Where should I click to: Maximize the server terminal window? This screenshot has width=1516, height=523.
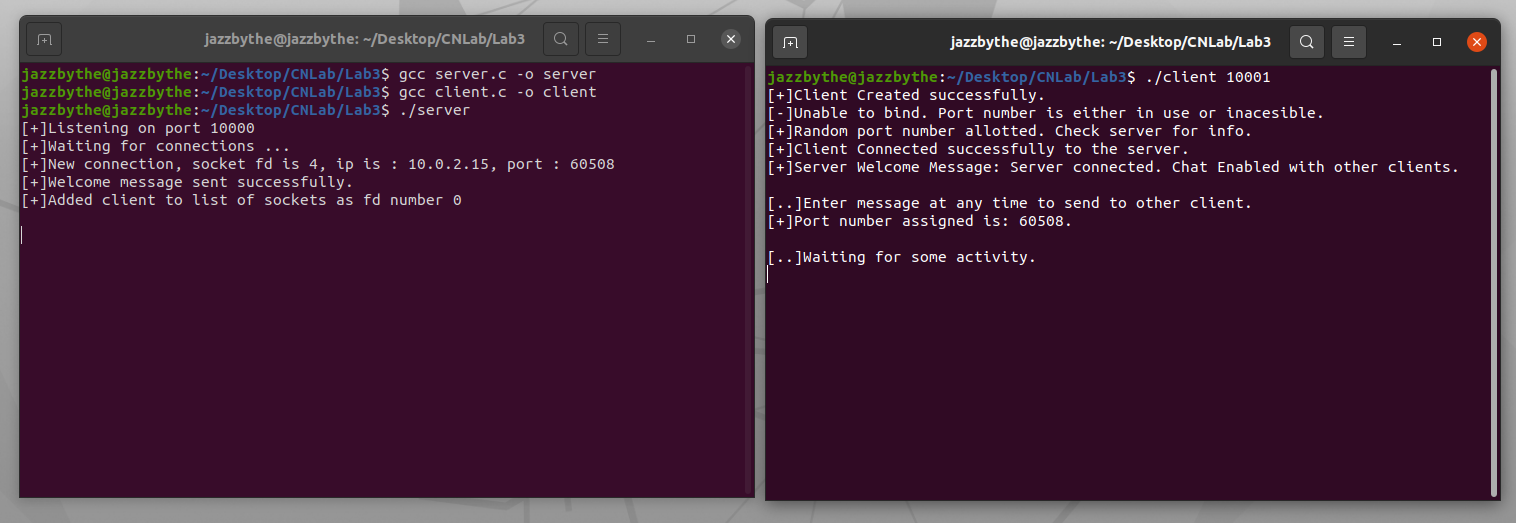(x=691, y=39)
